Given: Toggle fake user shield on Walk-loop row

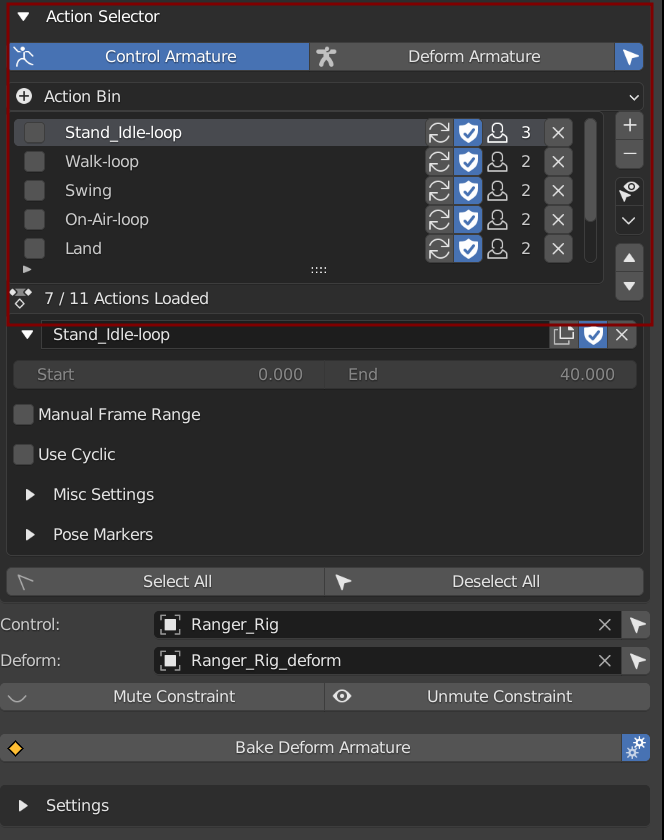Looking at the screenshot, I should click(468, 161).
